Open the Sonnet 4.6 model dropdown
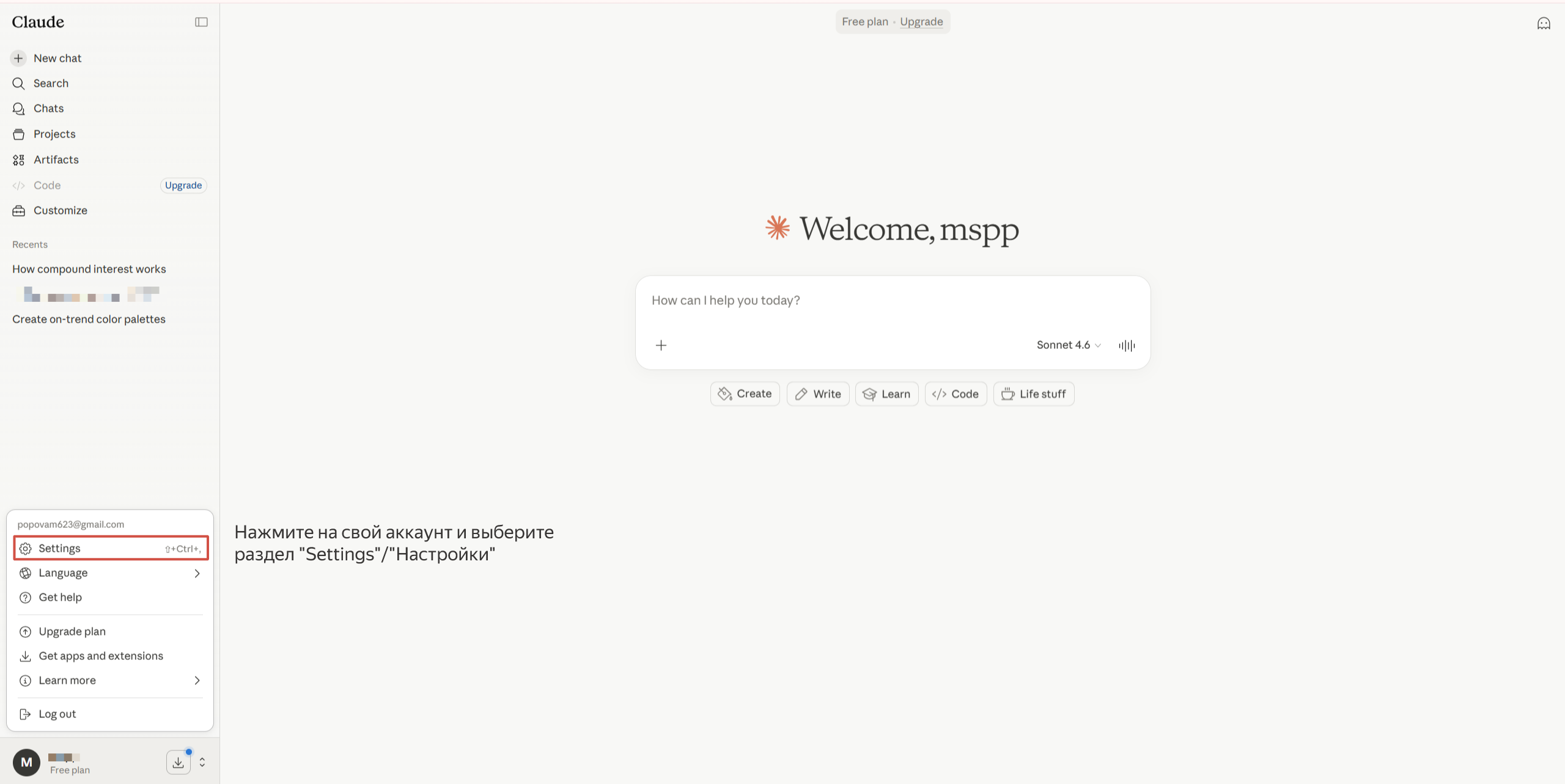The height and width of the screenshot is (784, 1565). tap(1069, 345)
